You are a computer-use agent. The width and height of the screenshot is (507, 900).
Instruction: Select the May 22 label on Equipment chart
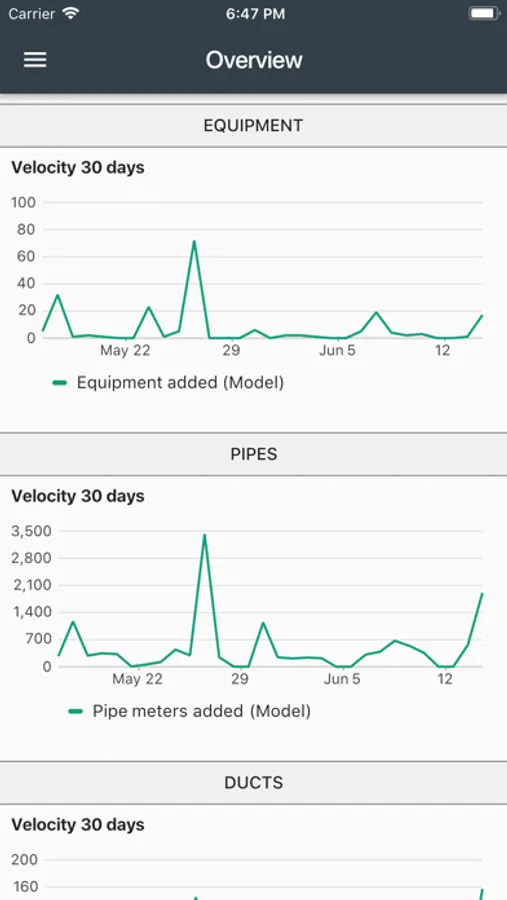125,351
